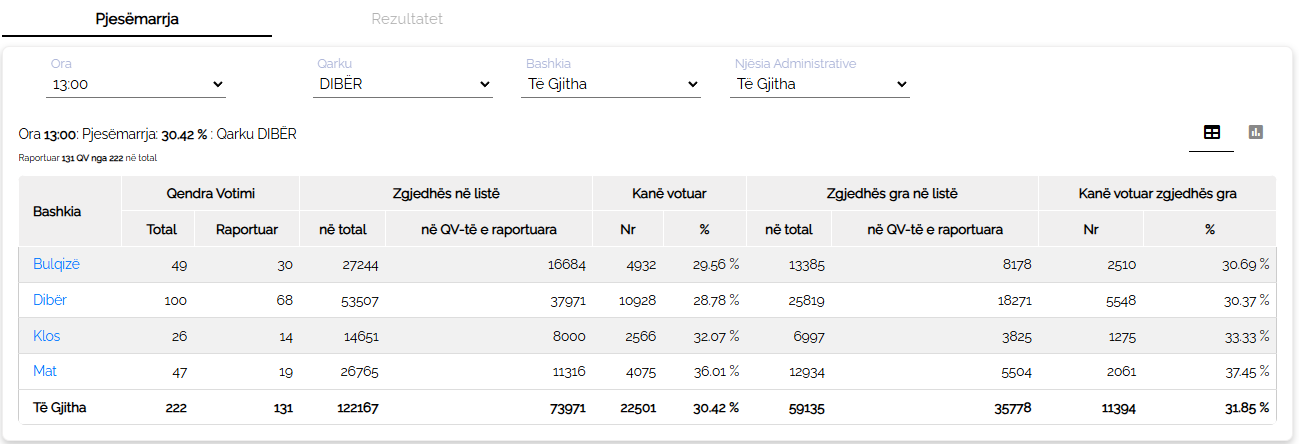This screenshot has height=444, width=1299.
Task: Open the Klos municipality link
Action: click(x=46, y=336)
